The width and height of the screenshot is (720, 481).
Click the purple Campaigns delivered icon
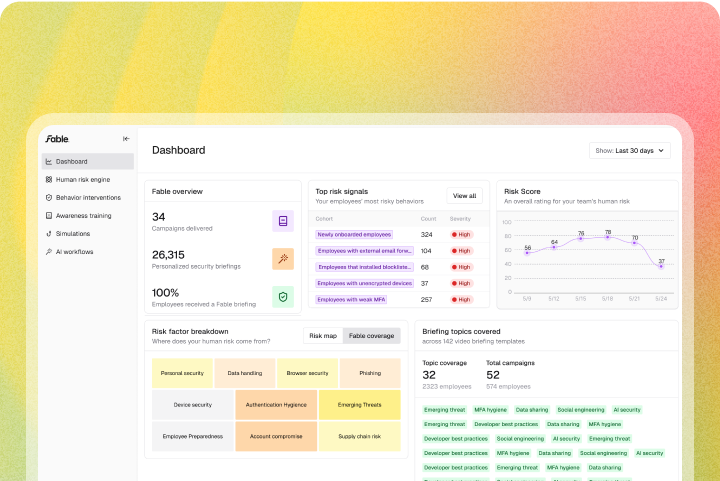[x=283, y=221]
